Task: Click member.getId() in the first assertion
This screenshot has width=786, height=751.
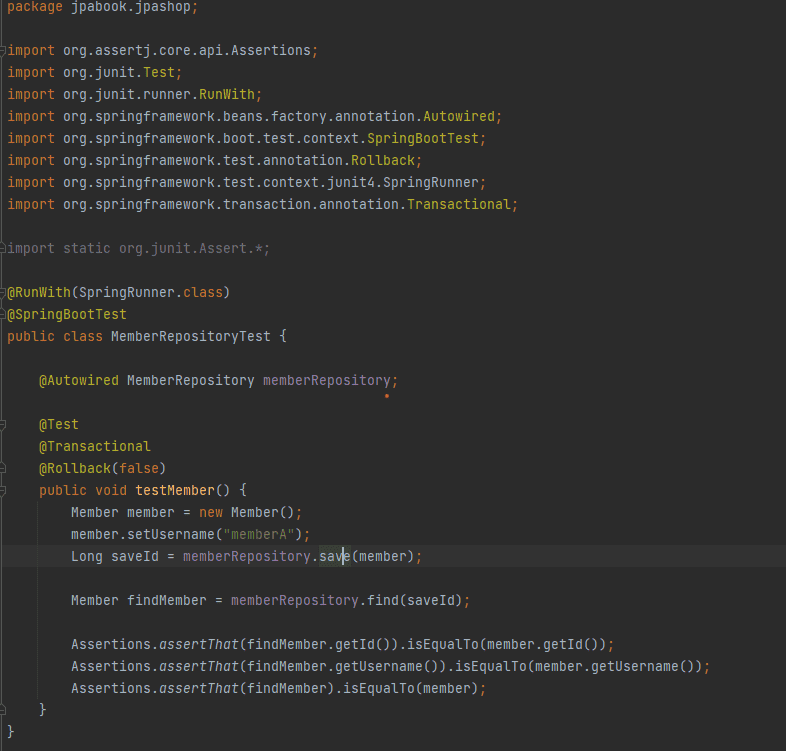Action: point(542,645)
